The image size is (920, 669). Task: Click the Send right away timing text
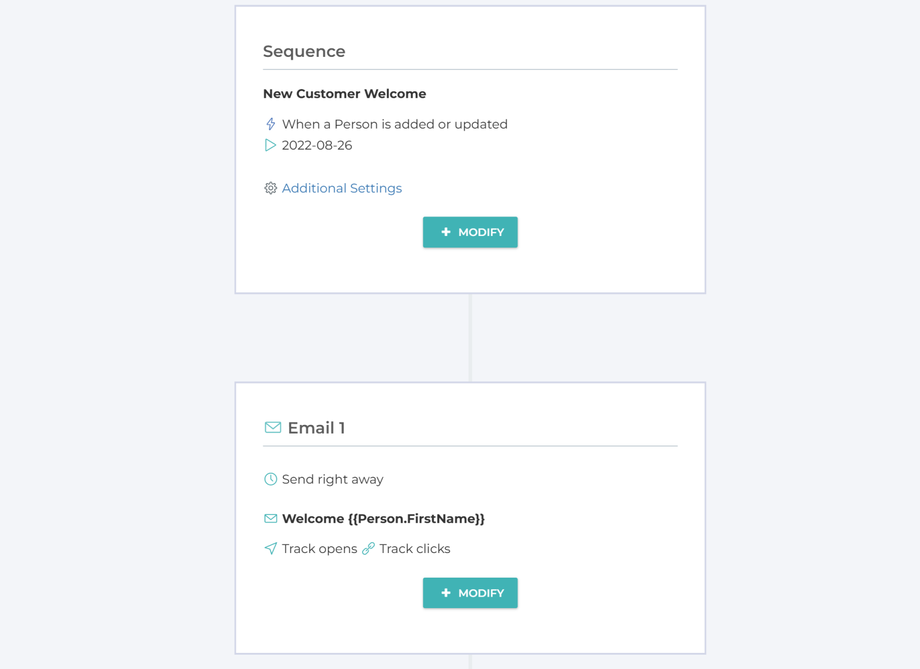coord(332,480)
